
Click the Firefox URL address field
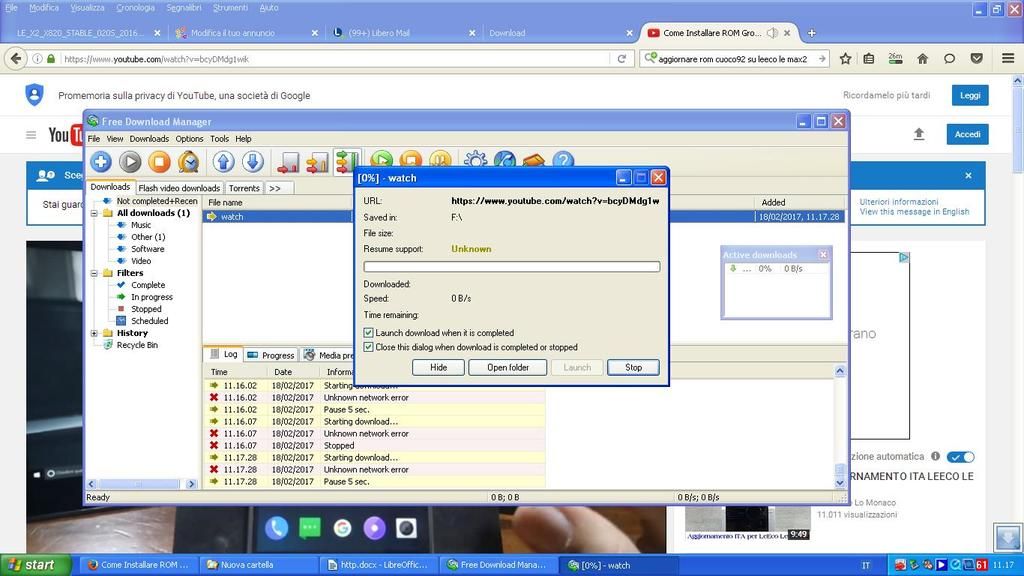(x=336, y=59)
